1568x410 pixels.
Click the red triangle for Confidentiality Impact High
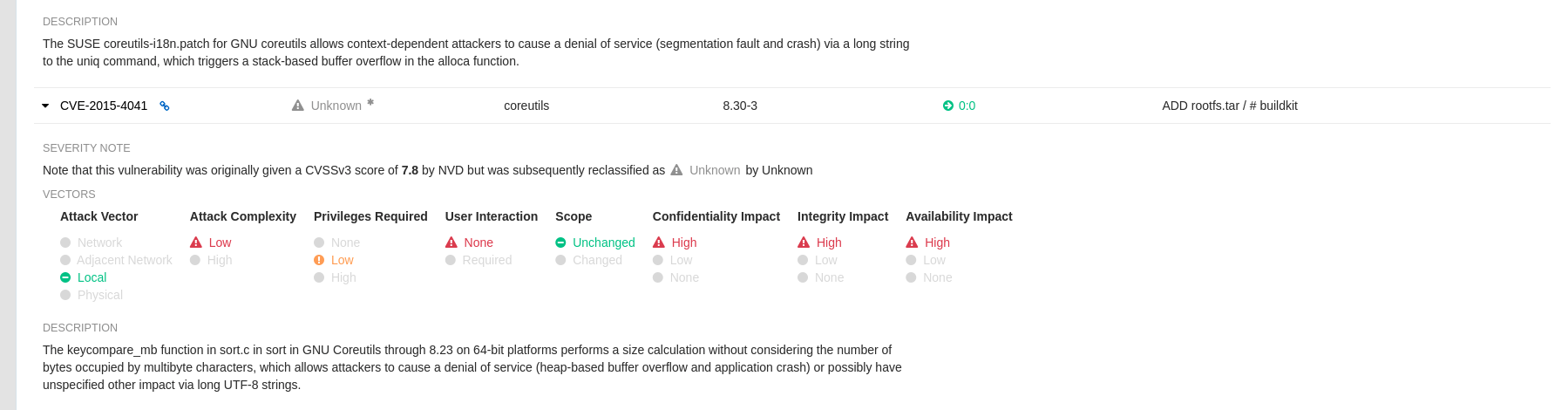[659, 243]
